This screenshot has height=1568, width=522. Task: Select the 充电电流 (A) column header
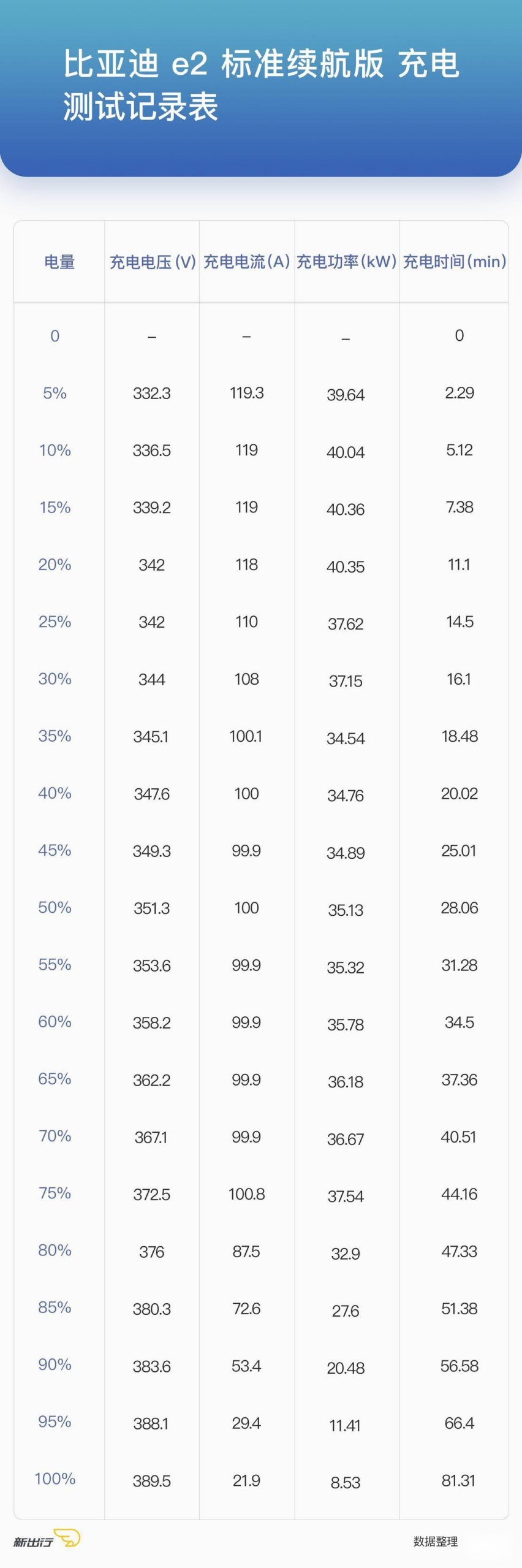(246, 262)
